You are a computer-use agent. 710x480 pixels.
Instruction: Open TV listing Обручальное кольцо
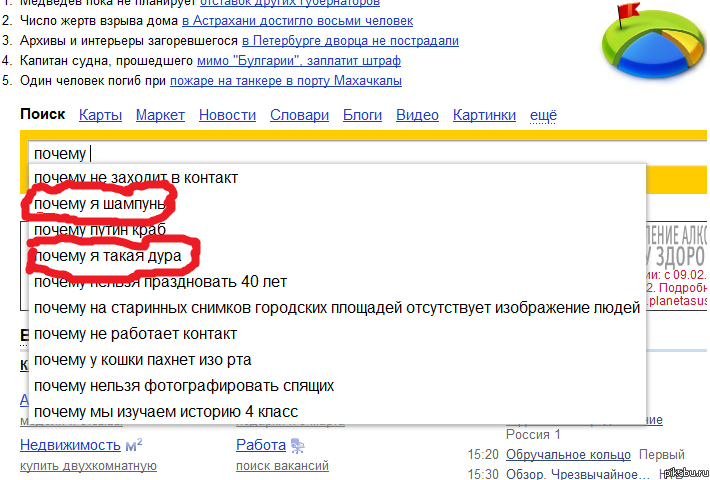point(568,454)
